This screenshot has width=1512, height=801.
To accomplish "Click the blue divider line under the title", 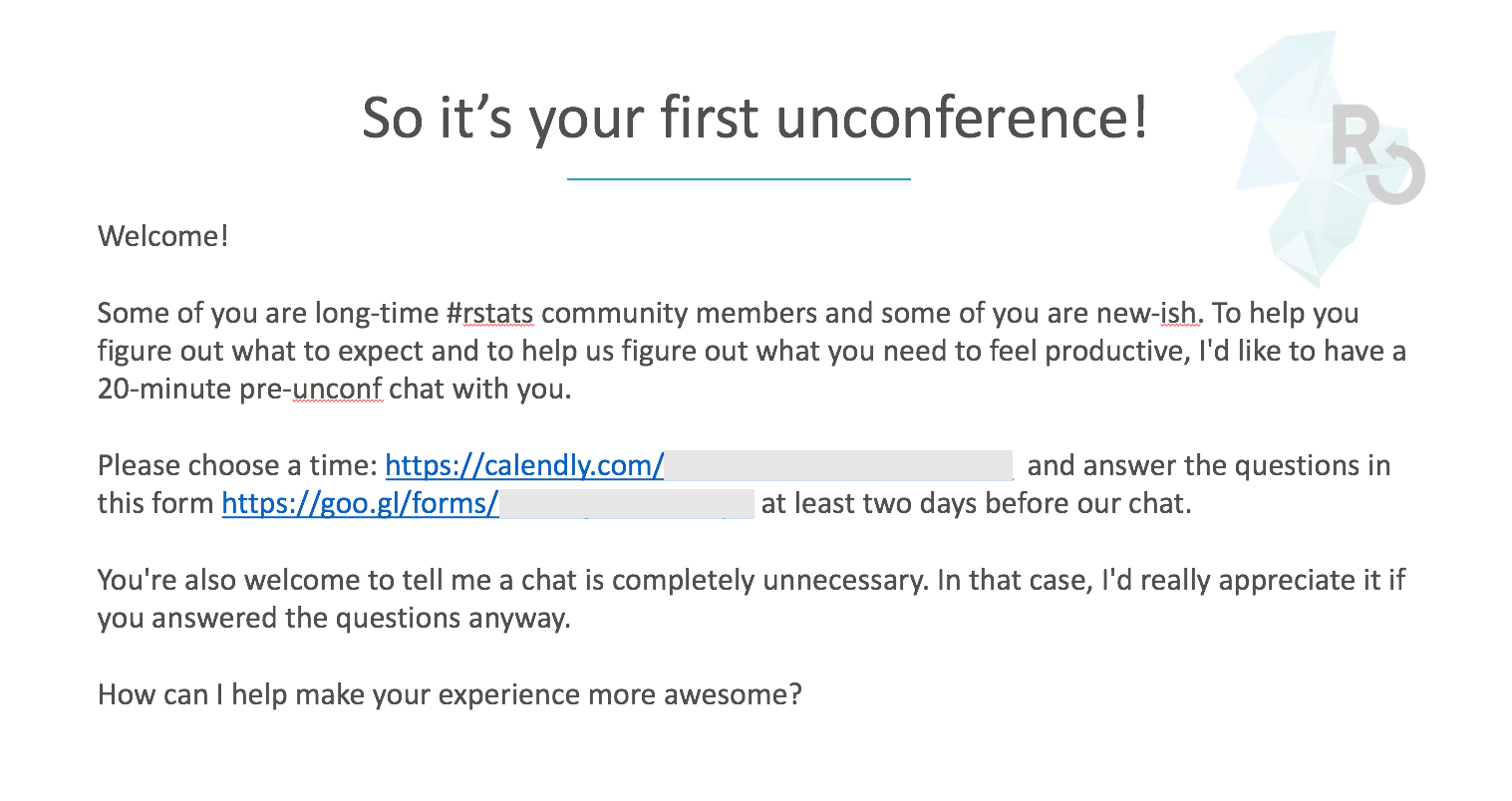I will [739, 179].
